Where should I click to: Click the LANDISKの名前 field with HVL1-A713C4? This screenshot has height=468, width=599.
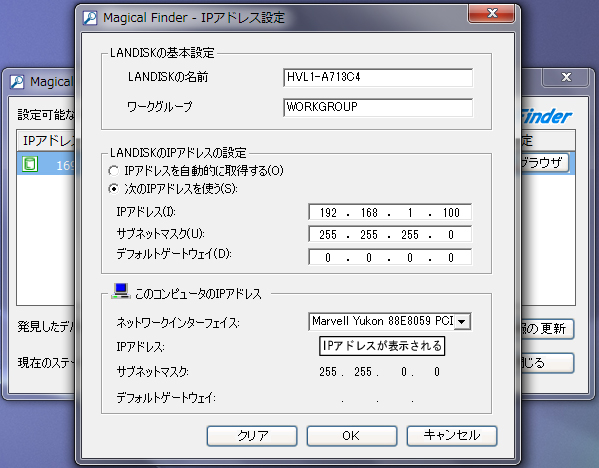pyautogui.click(x=378, y=78)
